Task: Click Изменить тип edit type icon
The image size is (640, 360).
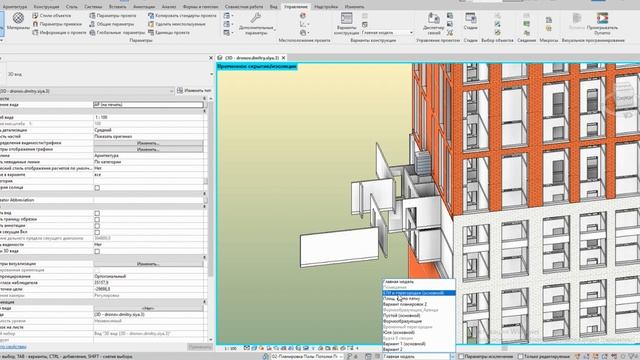Action: pos(180,91)
